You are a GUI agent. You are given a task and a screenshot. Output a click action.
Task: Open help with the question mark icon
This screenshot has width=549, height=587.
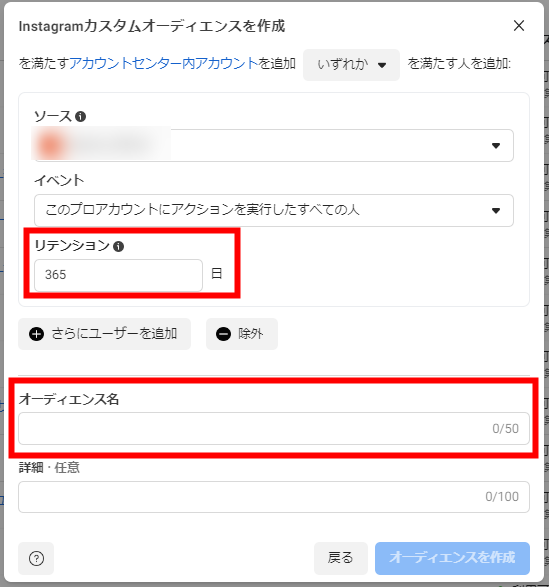(36, 559)
